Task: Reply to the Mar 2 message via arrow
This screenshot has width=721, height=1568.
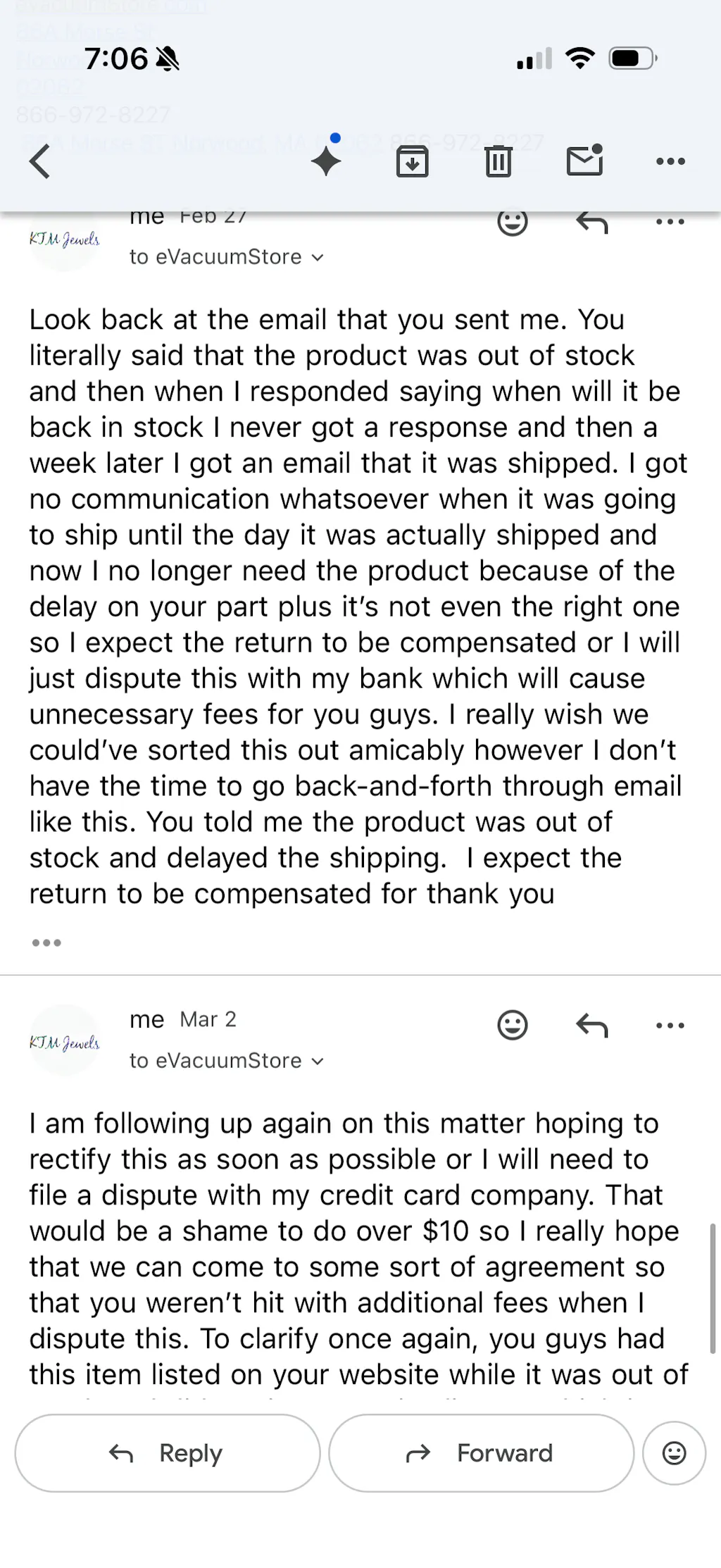Action: pyautogui.click(x=591, y=1026)
